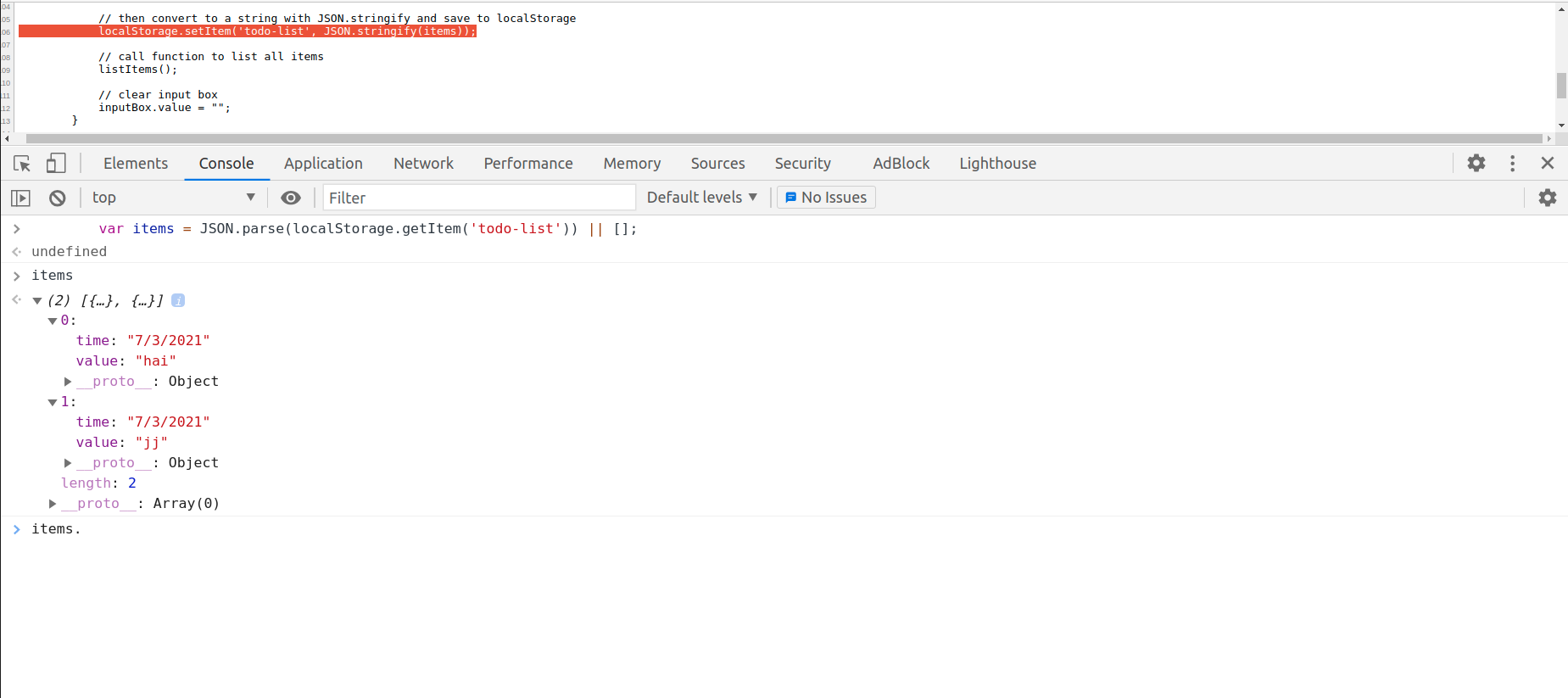This screenshot has height=698, width=1568.
Task: Switch to the Elements tab
Action: (136, 164)
